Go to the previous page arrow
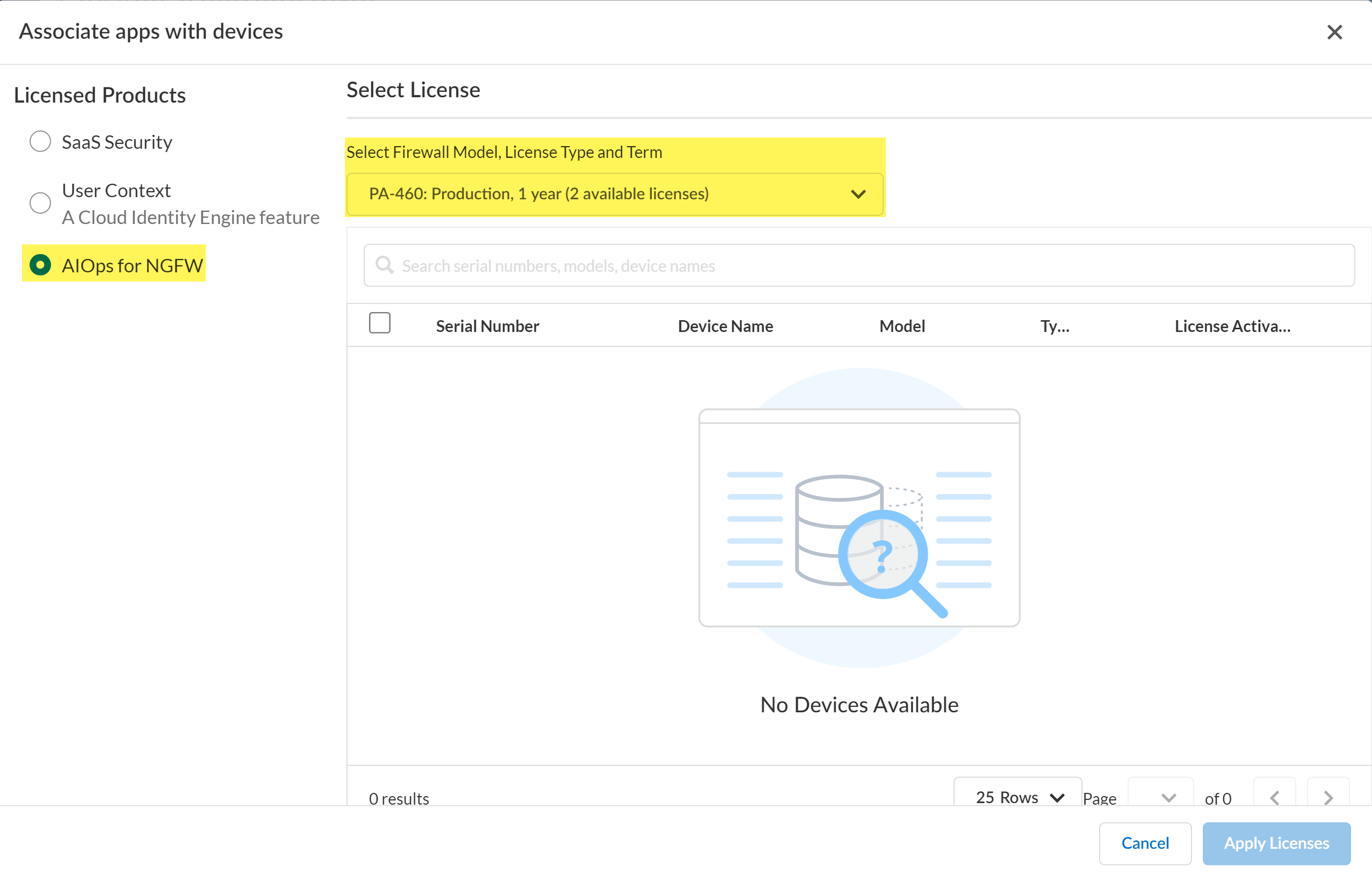The image size is (1372, 874). pos(1274,797)
